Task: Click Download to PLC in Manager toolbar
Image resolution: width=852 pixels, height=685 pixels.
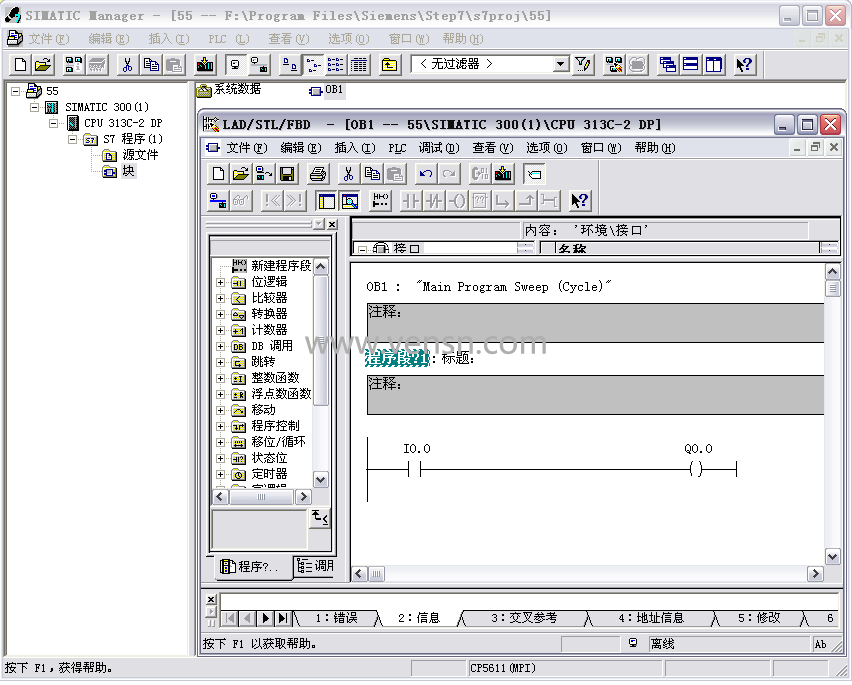Action: pyautogui.click(x=205, y=65)
